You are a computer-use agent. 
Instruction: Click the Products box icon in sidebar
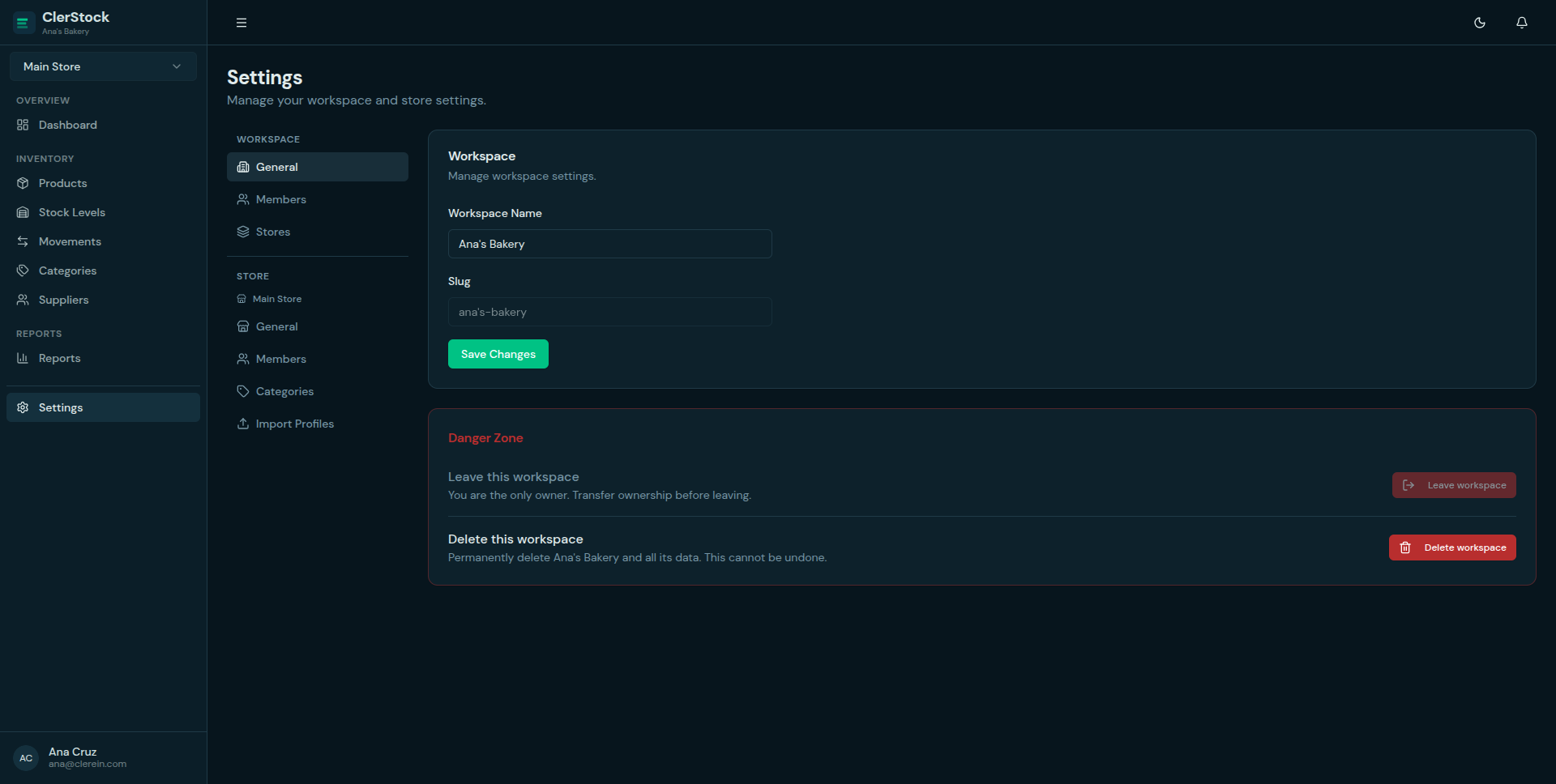23,183
